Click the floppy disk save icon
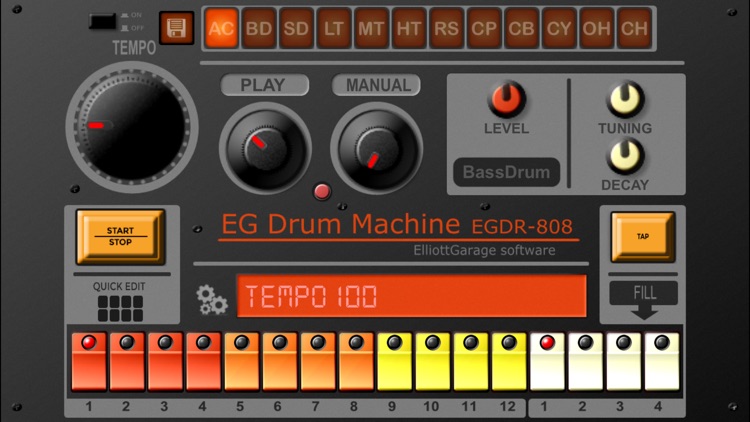The height and width of the screenshot is (422, 750). tap(176, 28)
